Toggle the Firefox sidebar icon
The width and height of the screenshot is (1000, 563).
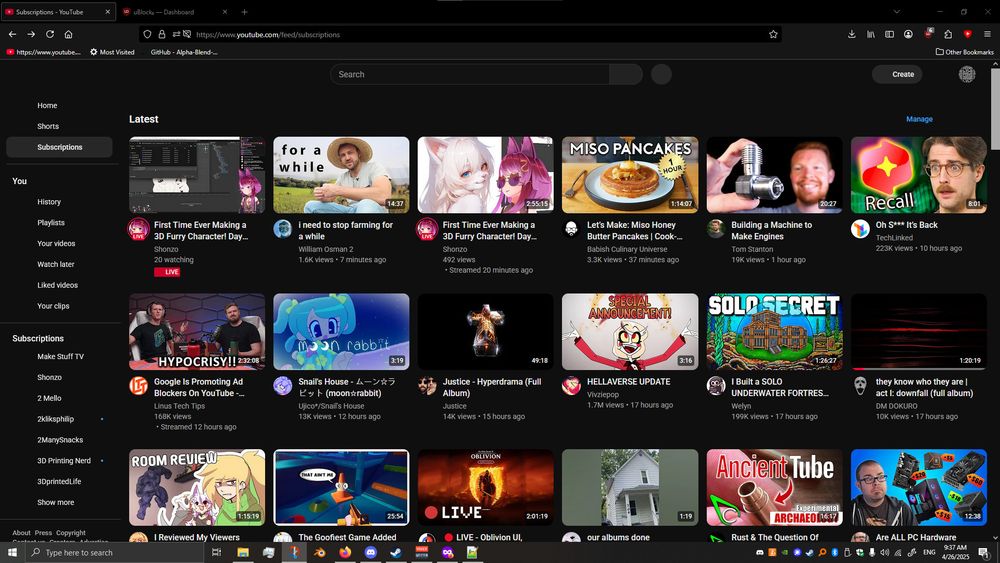click(889, 34)
